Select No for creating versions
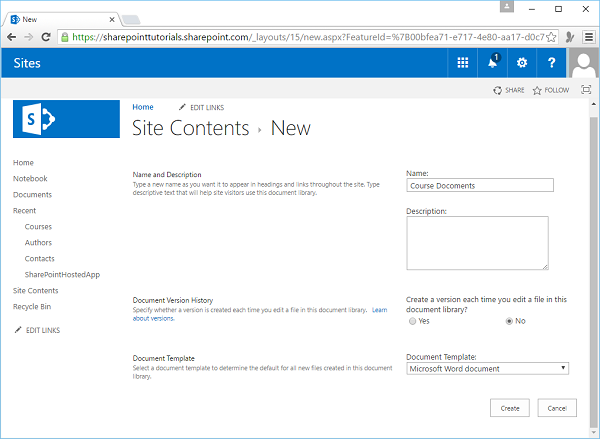Screen dimensions: 600x439 click(x=510, y=321)
